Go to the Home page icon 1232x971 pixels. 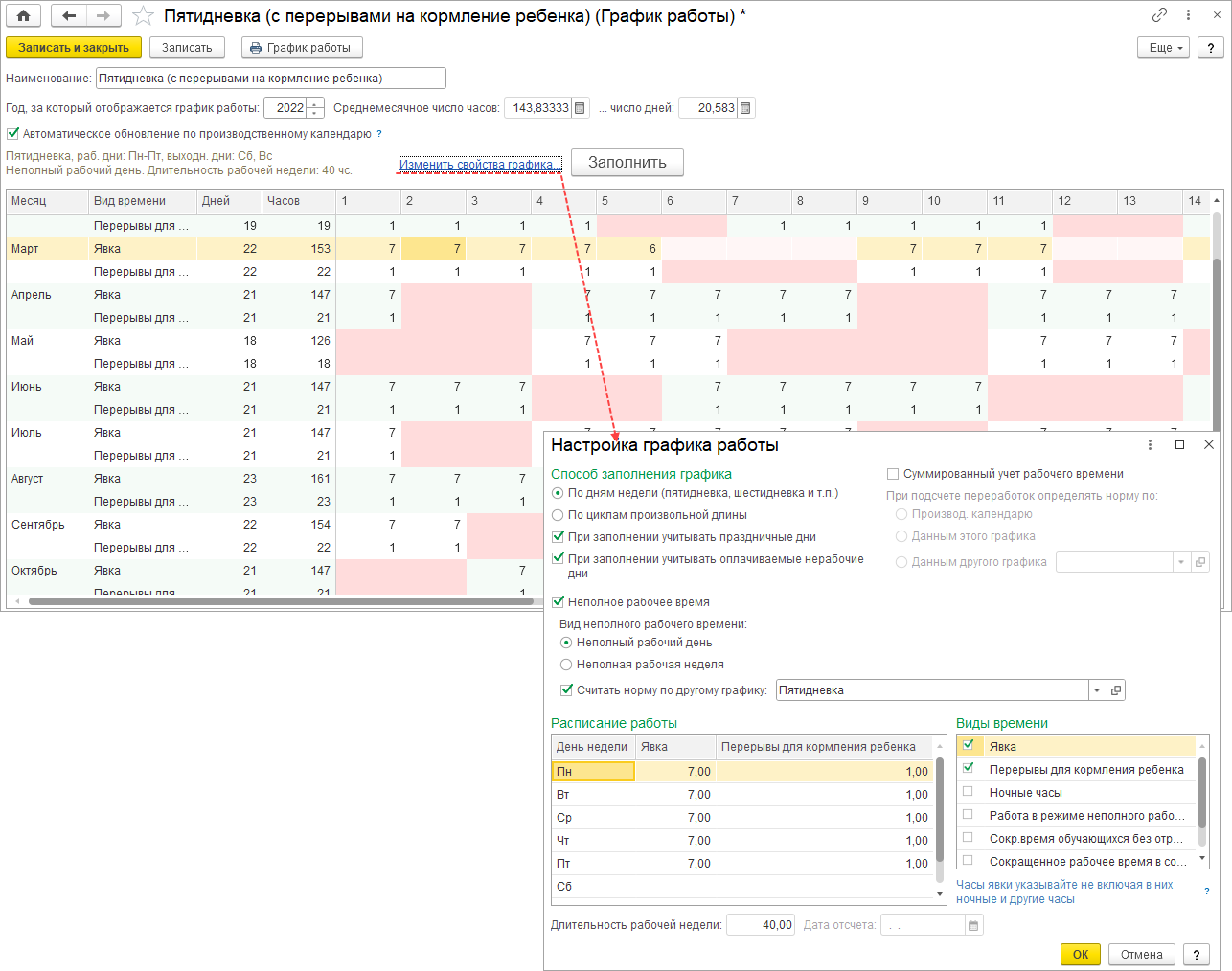click(23, 15)
